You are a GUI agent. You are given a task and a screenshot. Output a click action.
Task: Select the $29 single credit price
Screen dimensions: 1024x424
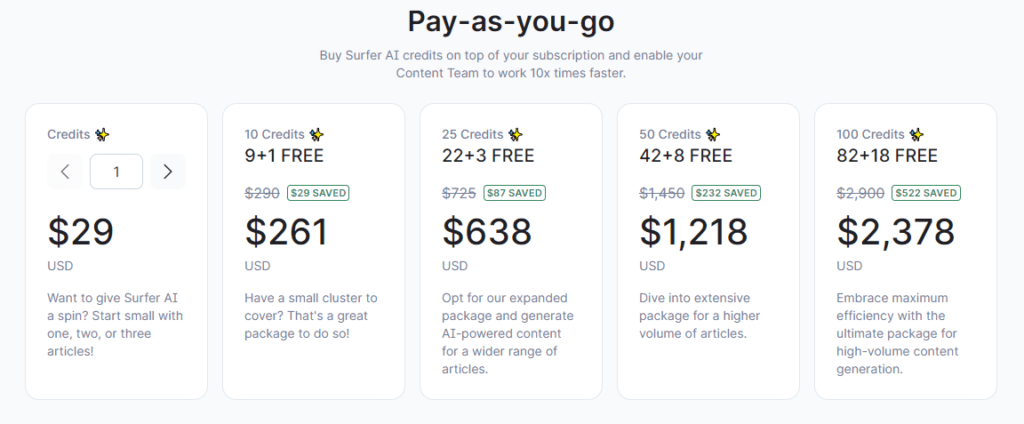pyautogui.click(x=81, y=232)
